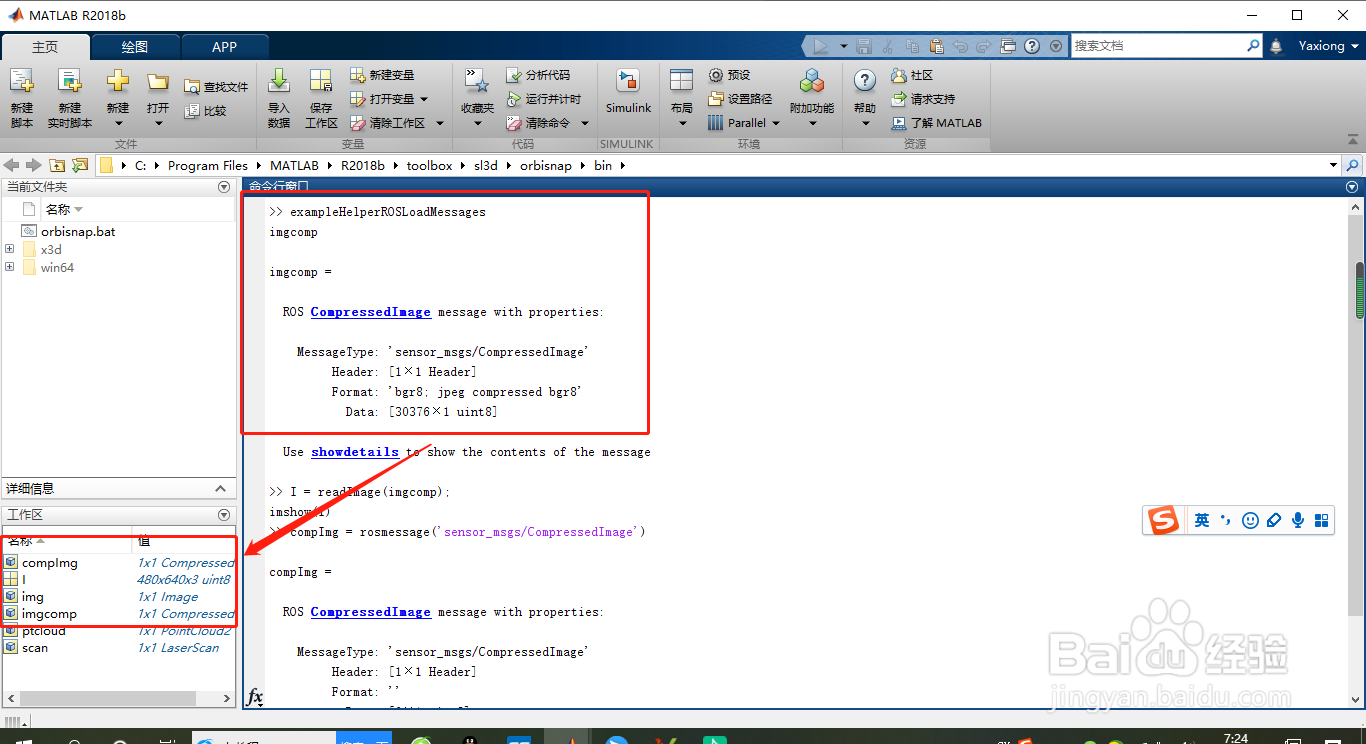Viewport: 1366px width, 744px height.
Task: Open the Open Variable (打开变量) dropdown
Action: [x=389, y=99]
